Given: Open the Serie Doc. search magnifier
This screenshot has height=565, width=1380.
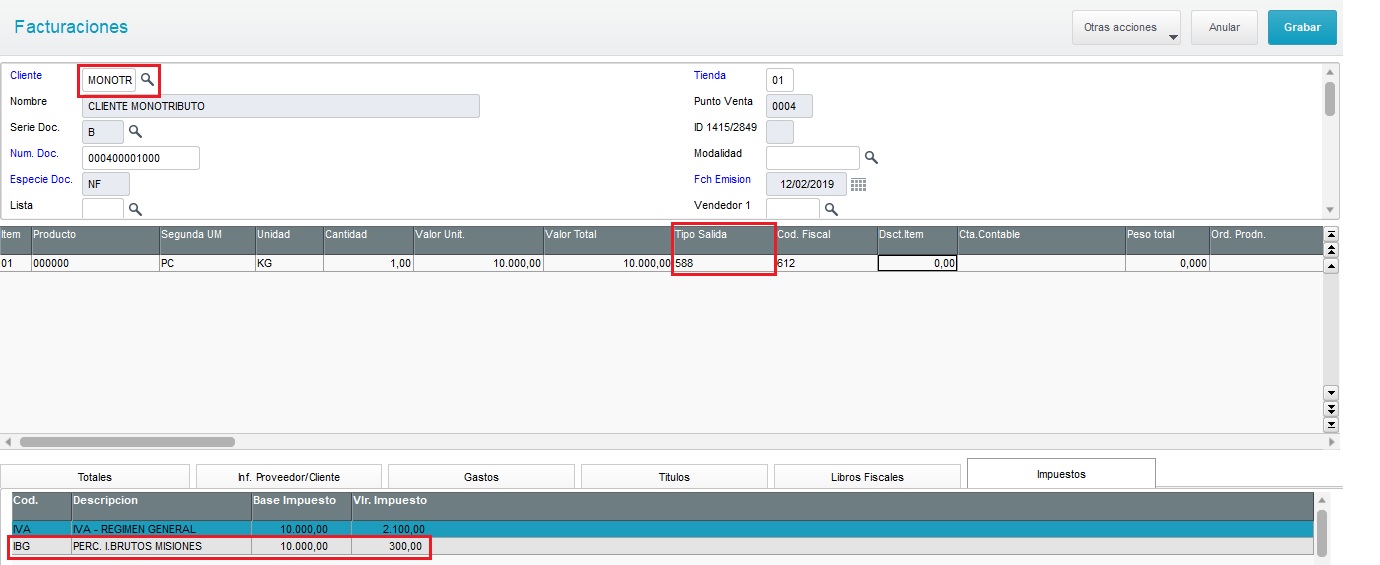Looking at the screenshot, I should 136,132.
